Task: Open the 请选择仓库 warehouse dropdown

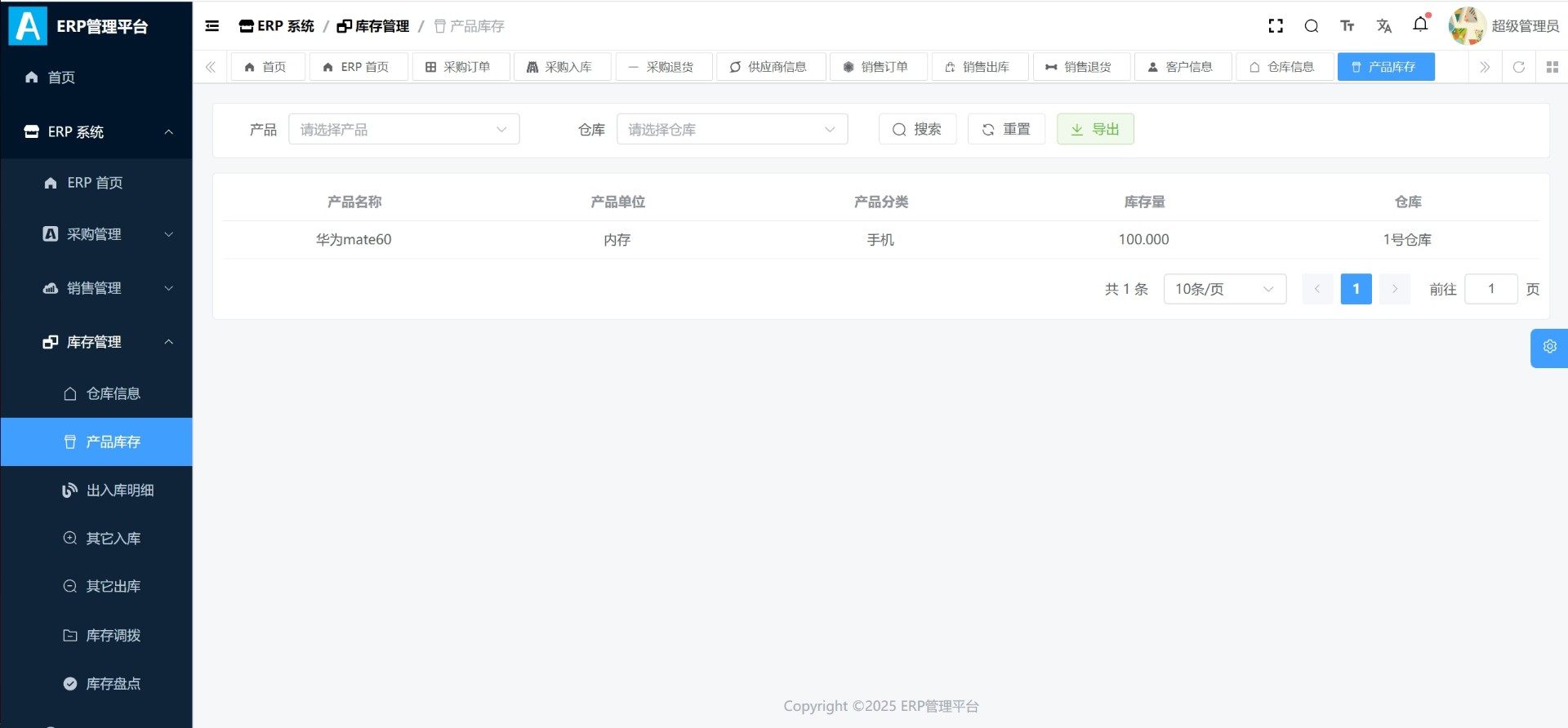Action: click(733, 129)
